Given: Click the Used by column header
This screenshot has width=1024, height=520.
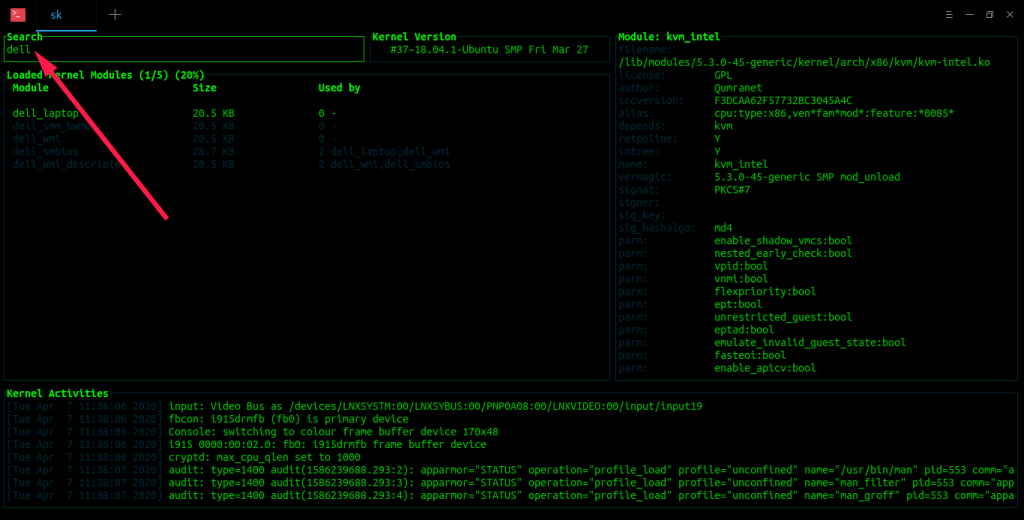Looking at the screenshot, I should click(339, 88).
